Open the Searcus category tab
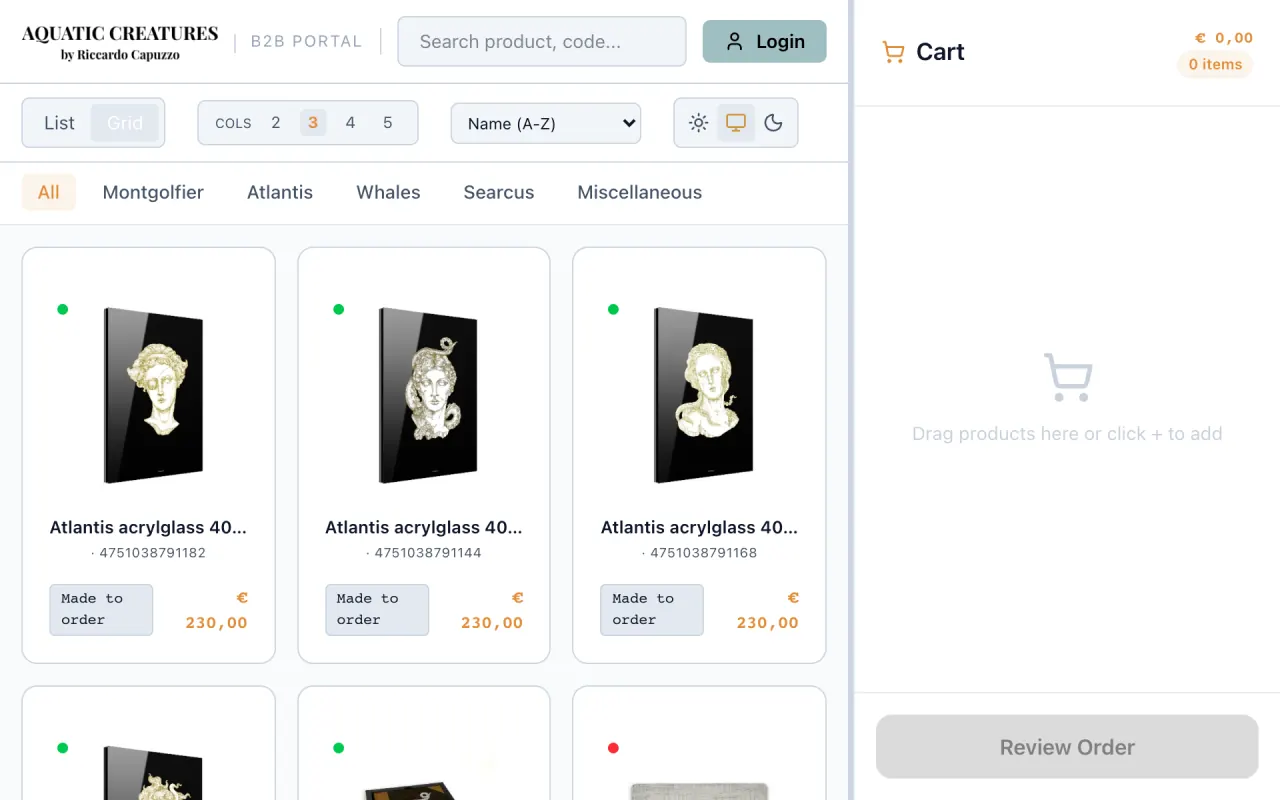This screenshot has width=1280, height=800. 499,192
